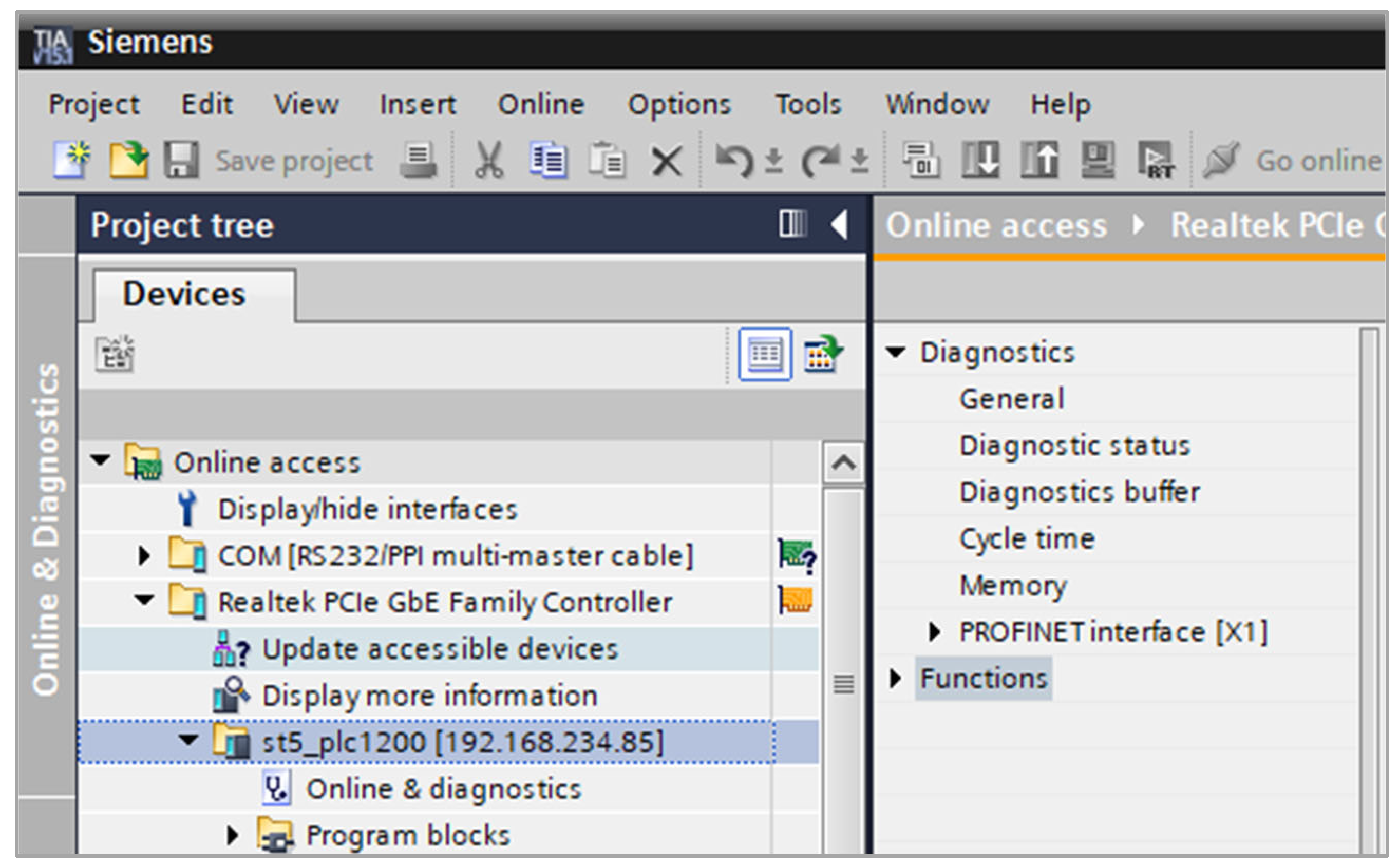Click the Open project folder icon
Viewport: 1399px width, 868px height.
(128, 160)
